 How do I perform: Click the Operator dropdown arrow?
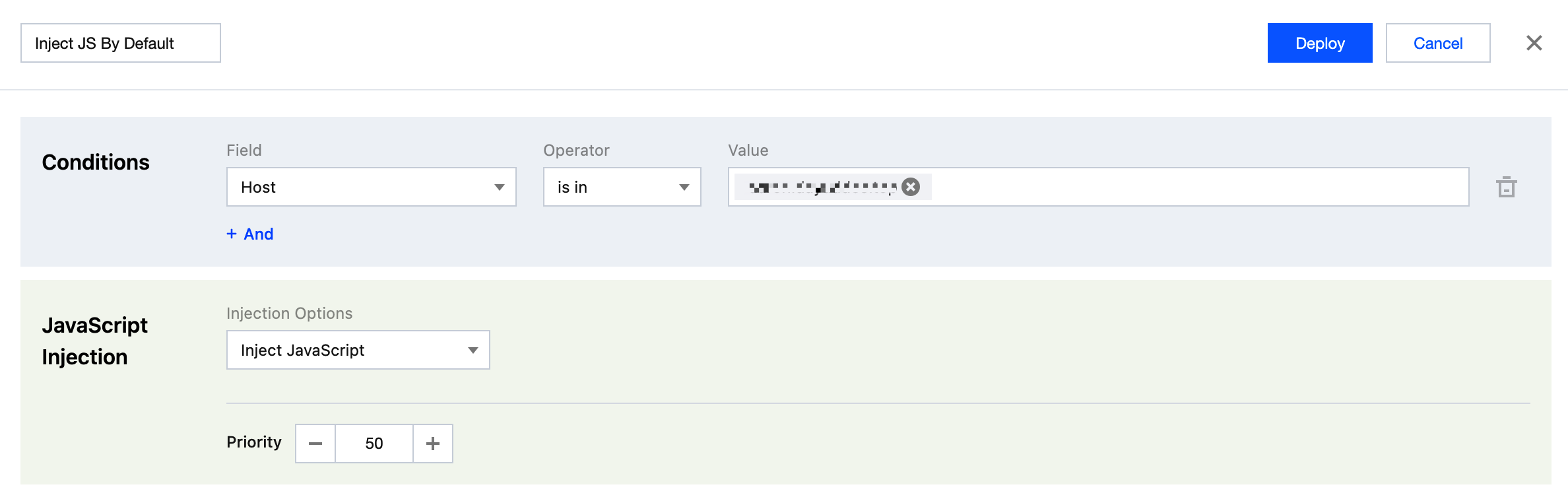684,187
